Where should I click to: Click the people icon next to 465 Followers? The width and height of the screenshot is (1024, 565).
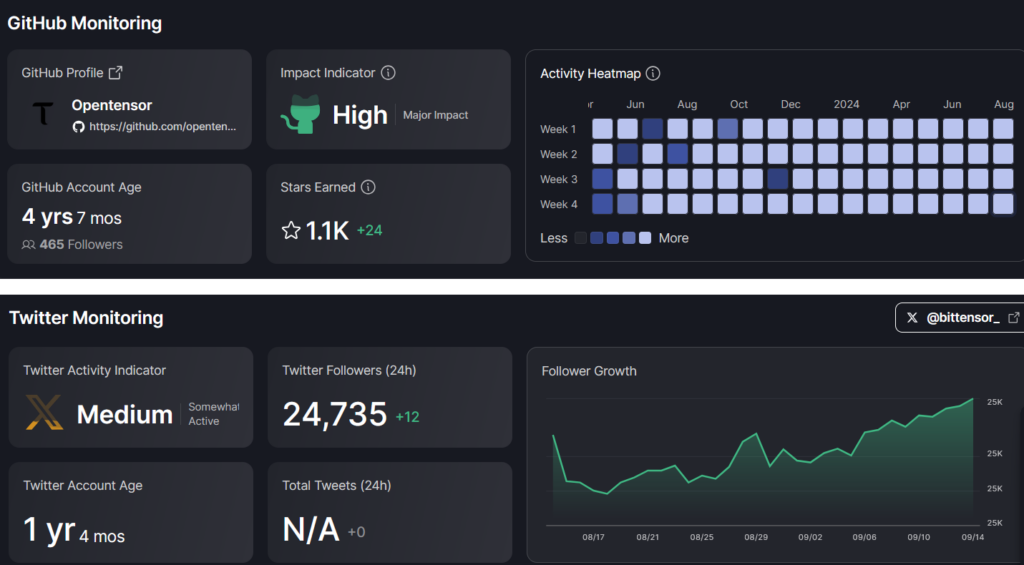28,245
